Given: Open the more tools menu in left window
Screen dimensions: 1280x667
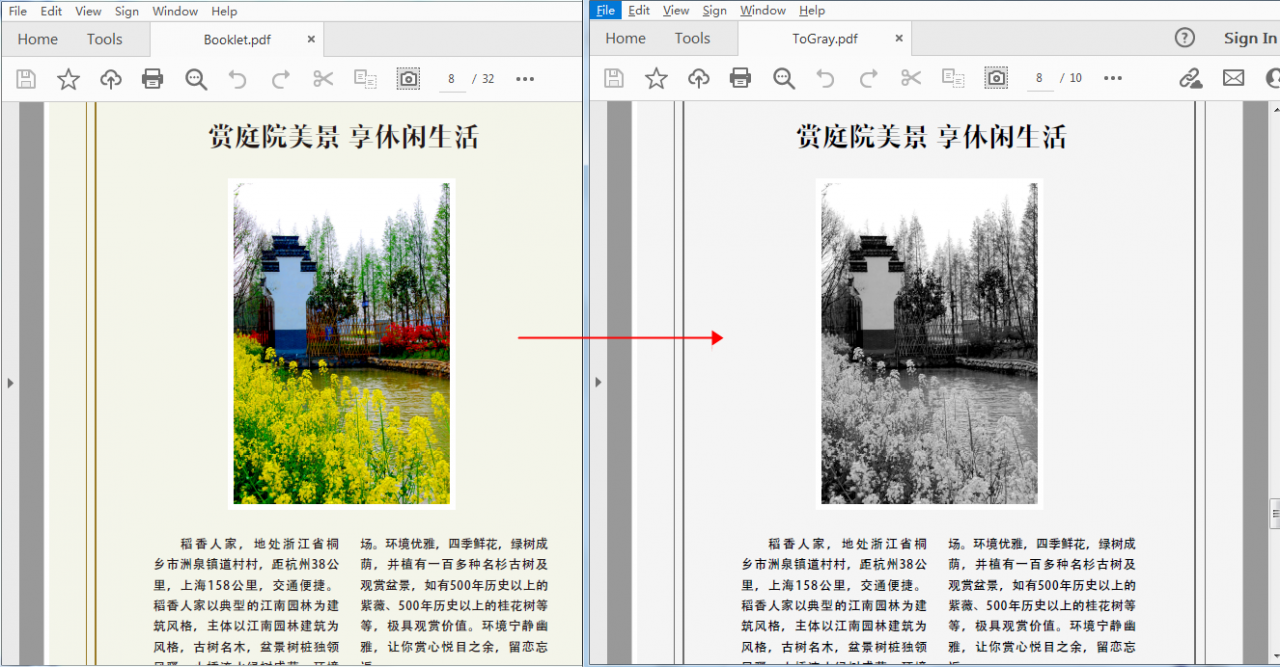Looking at the screenshot, I should tap(524, 78).
